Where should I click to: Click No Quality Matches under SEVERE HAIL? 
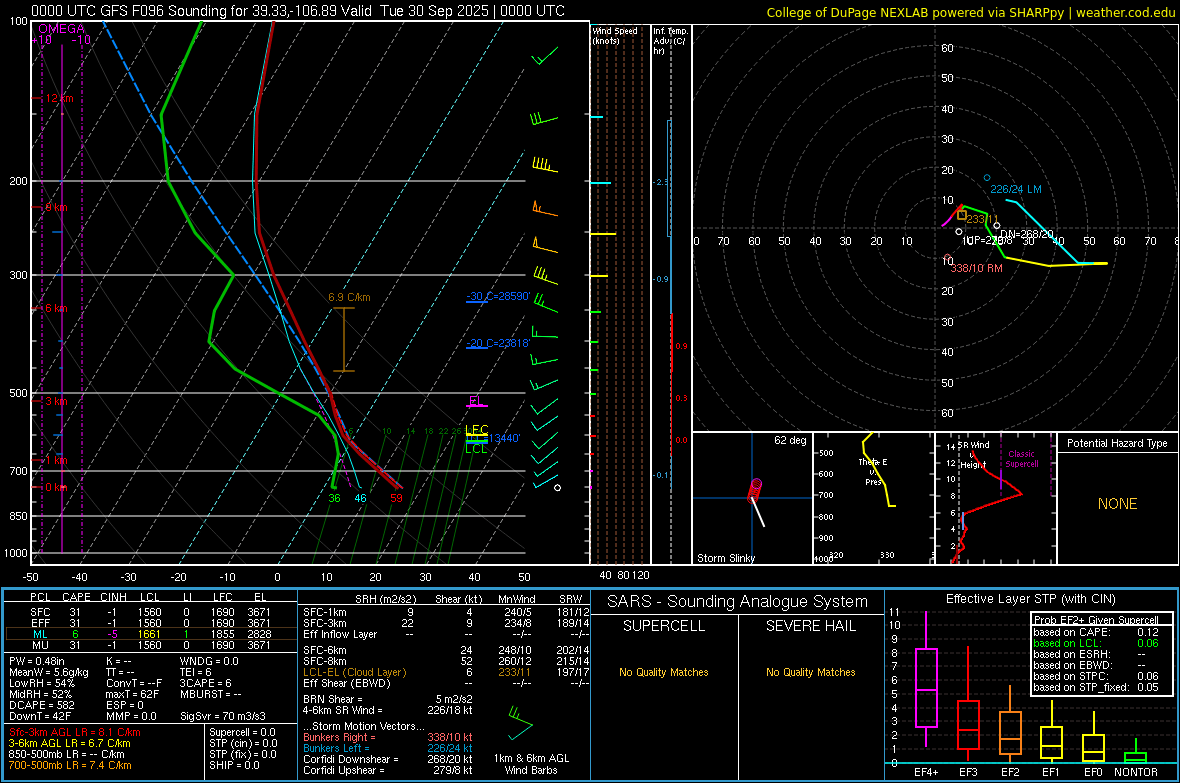[810, 672]
